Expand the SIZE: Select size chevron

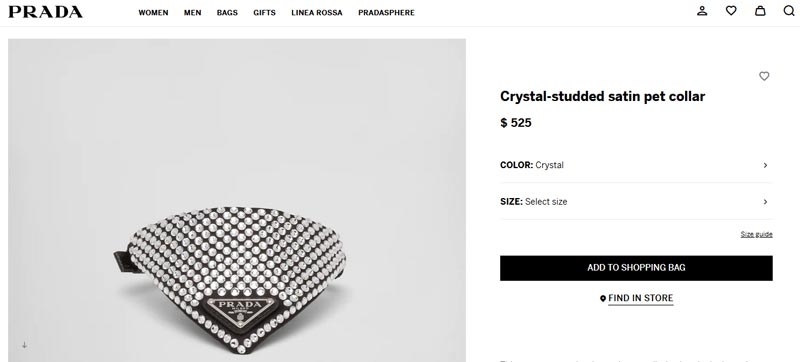pyautogui.click(x=765, y=202)
